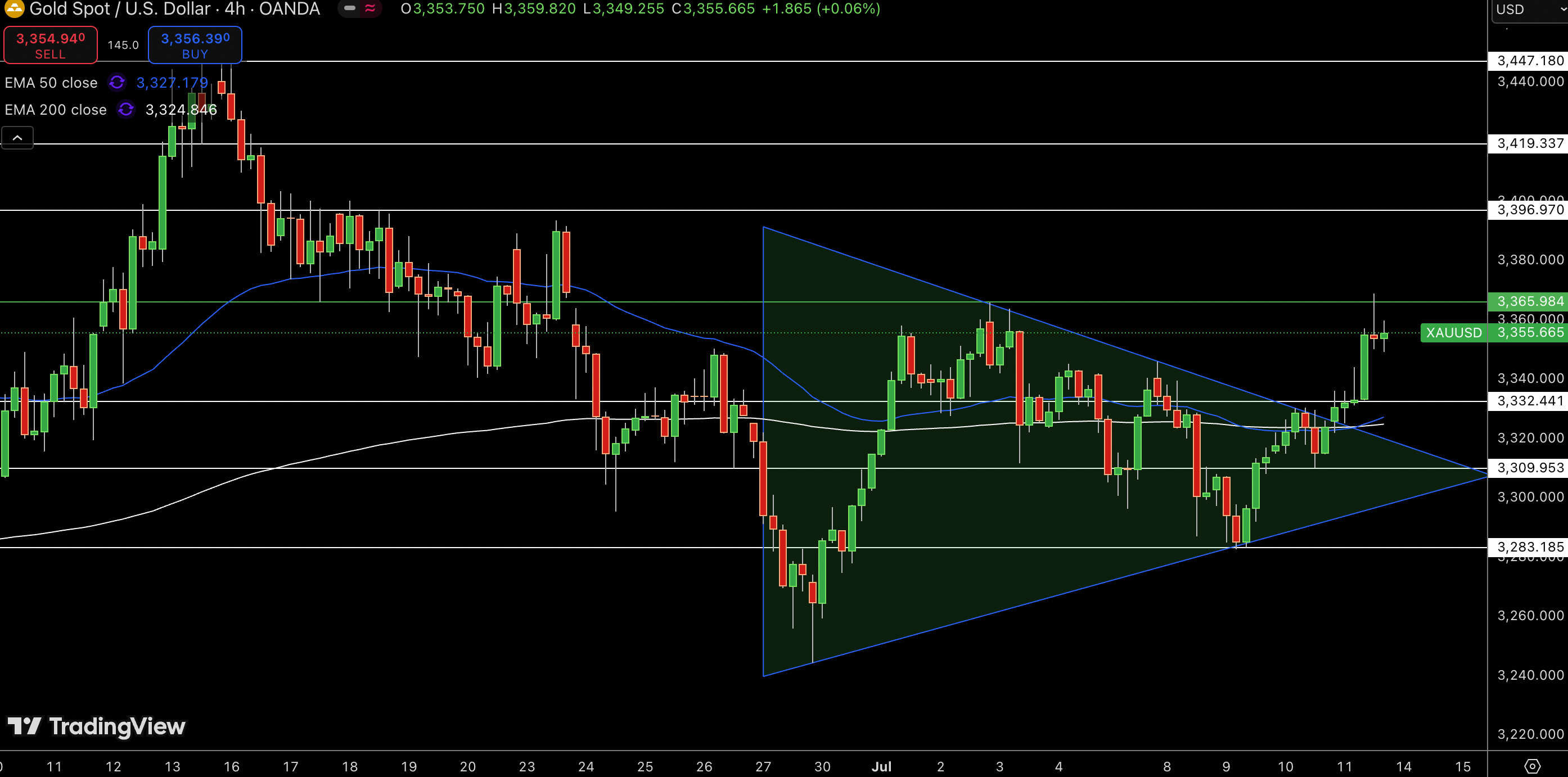Click the 145.0 spread value
This screenshot has height=777, width=1568.
pos(123,45)
